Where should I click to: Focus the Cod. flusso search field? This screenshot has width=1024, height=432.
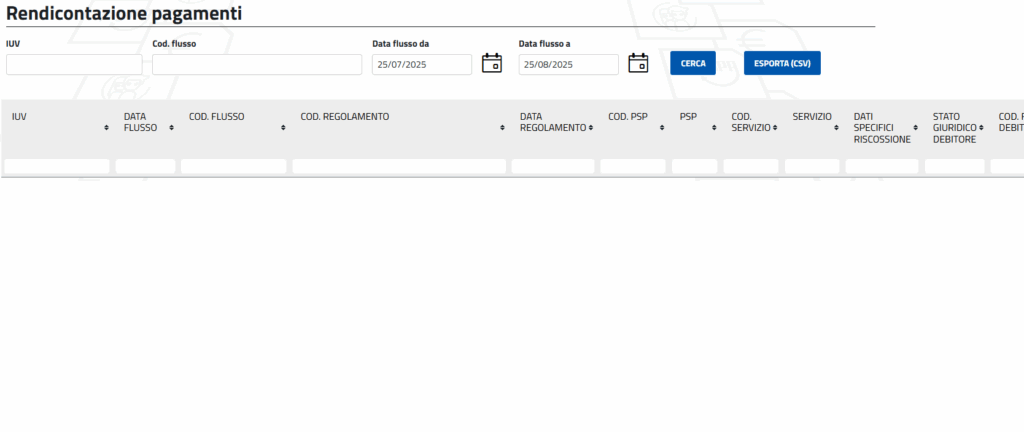[x=257, y=64]
